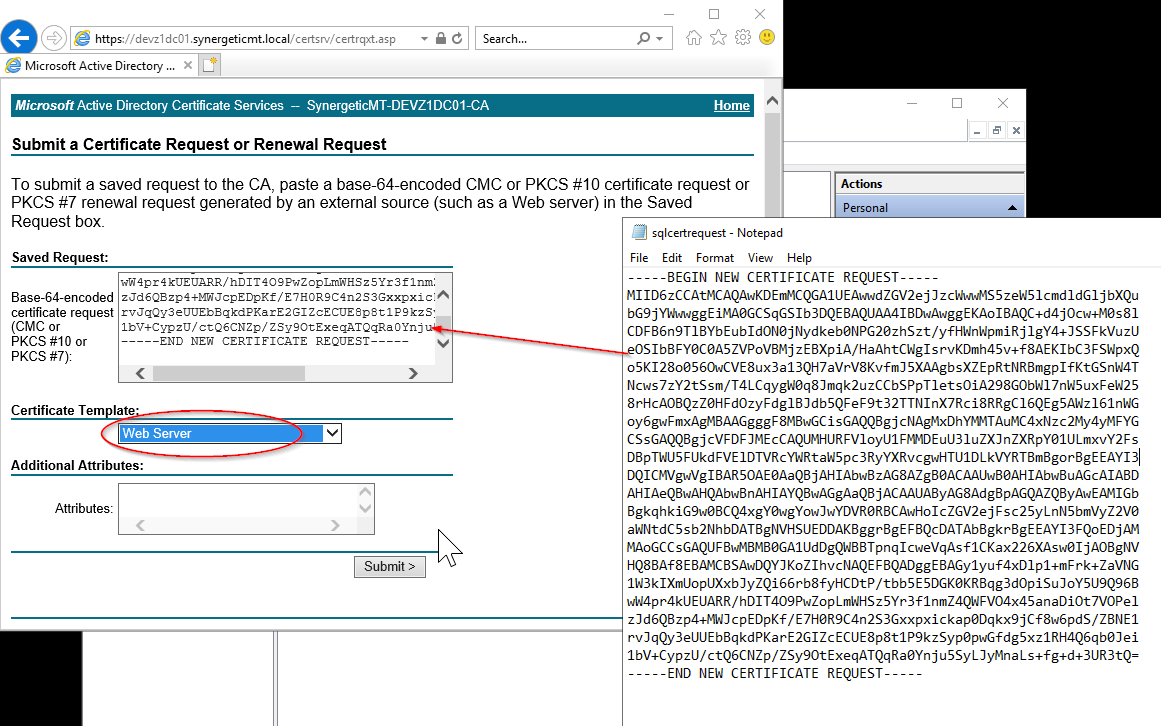1161x726 pixels.
Task: Open a new IE tab
Action: pyautogui.click(x=210, y=65)
